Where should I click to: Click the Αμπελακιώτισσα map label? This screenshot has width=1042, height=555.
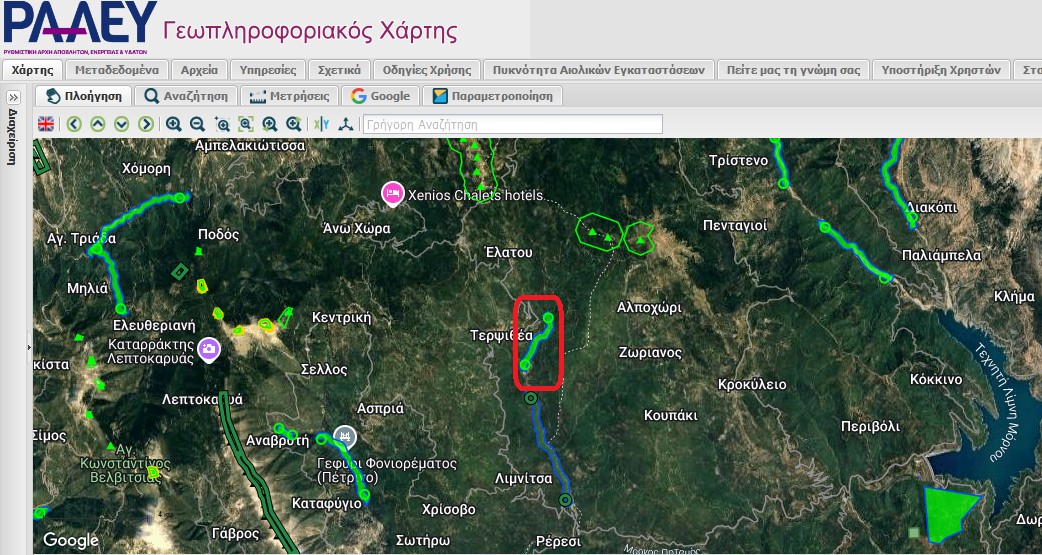[251, 145]
